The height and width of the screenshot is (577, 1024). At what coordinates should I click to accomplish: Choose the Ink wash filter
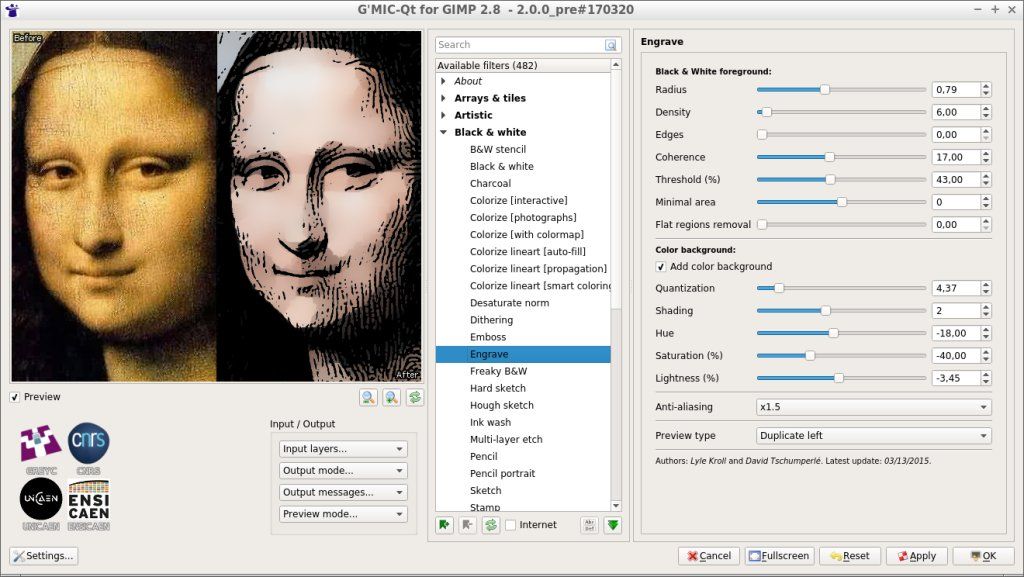tap(490, 422)
